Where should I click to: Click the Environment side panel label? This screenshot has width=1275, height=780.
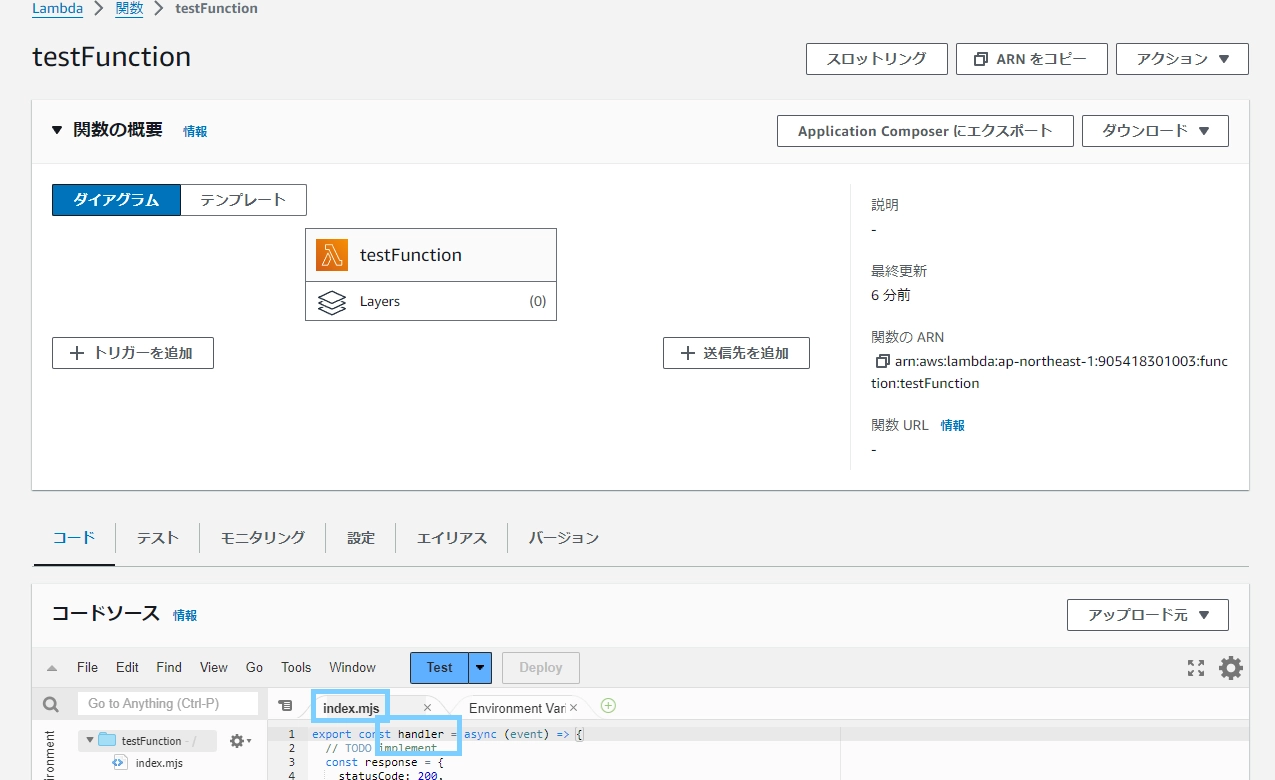pos(51,755)
